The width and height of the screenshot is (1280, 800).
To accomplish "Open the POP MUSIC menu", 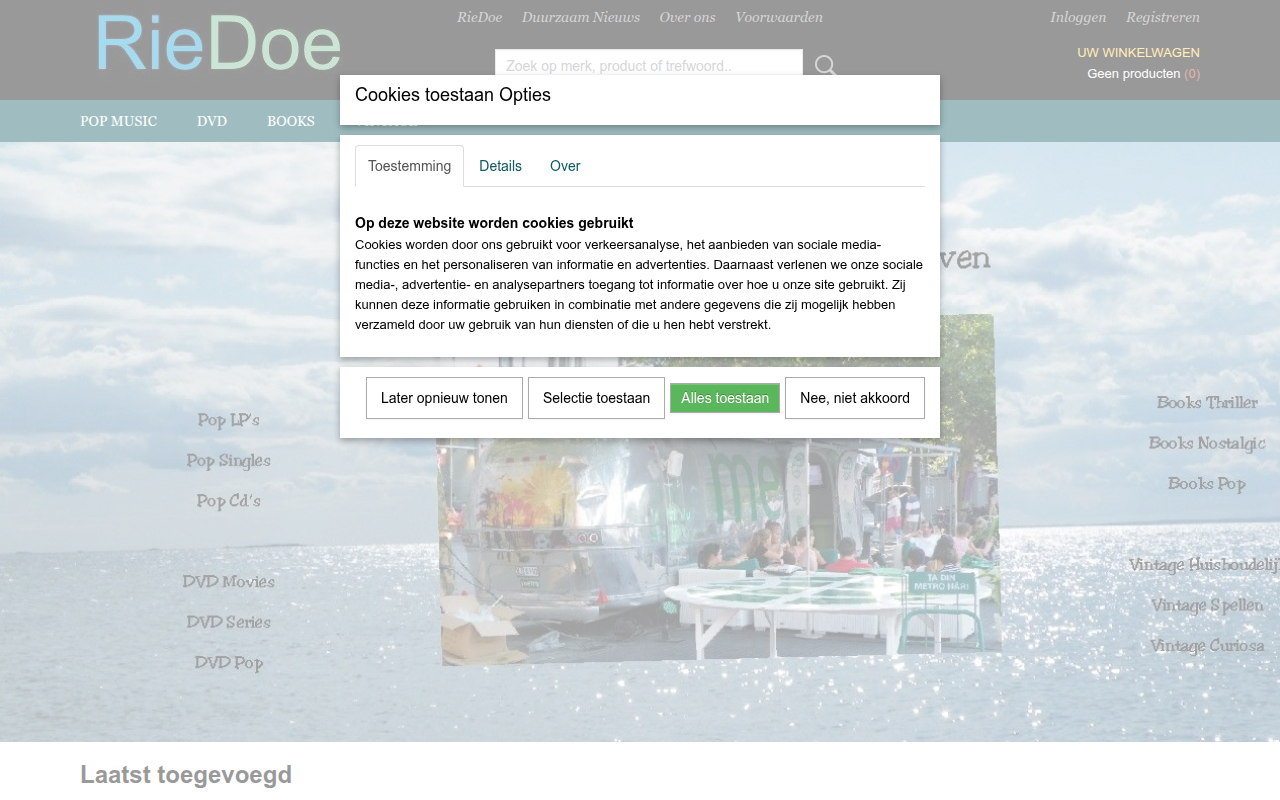I will click(x=119, y=121).
